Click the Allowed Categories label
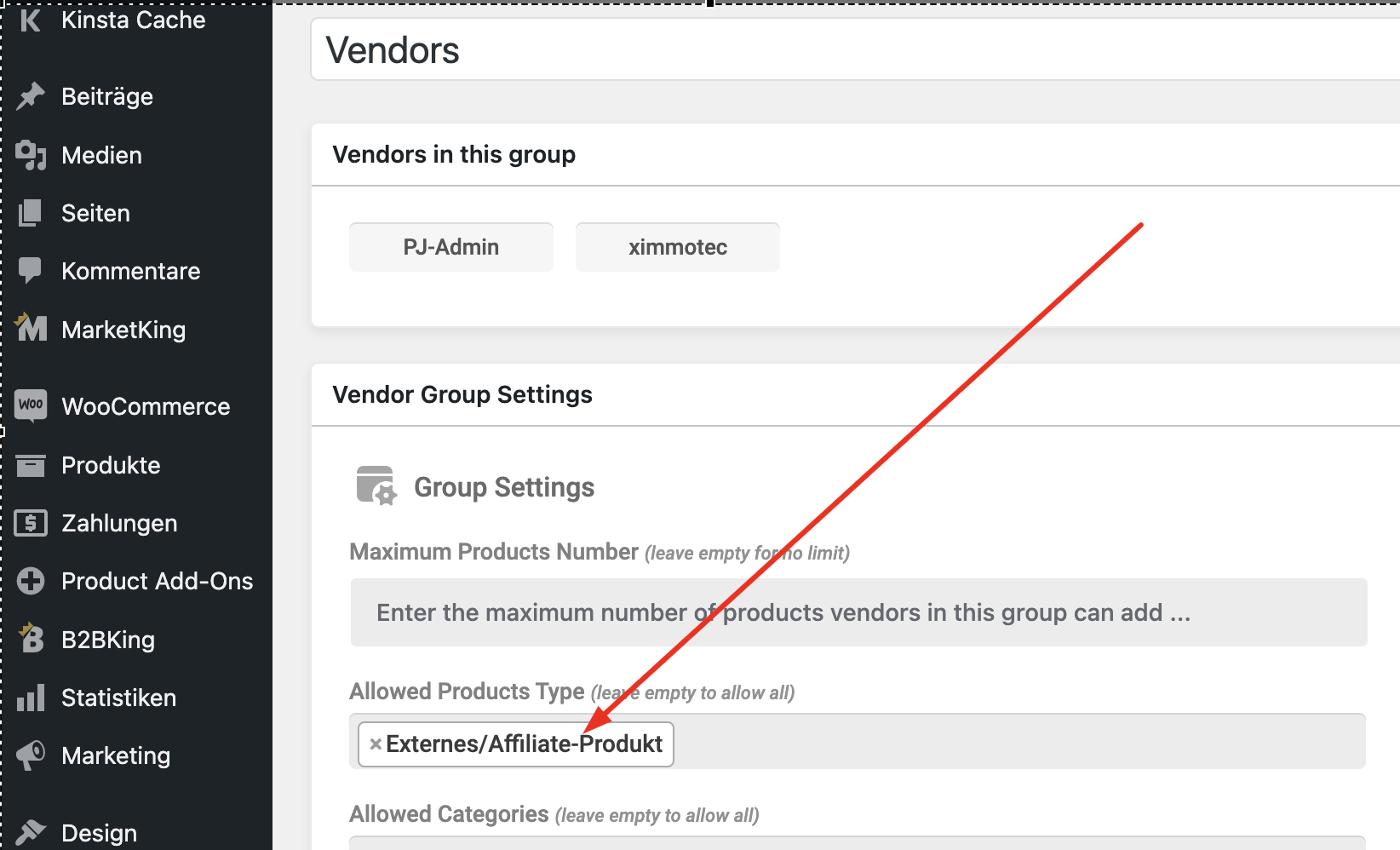 click(449, 814)
